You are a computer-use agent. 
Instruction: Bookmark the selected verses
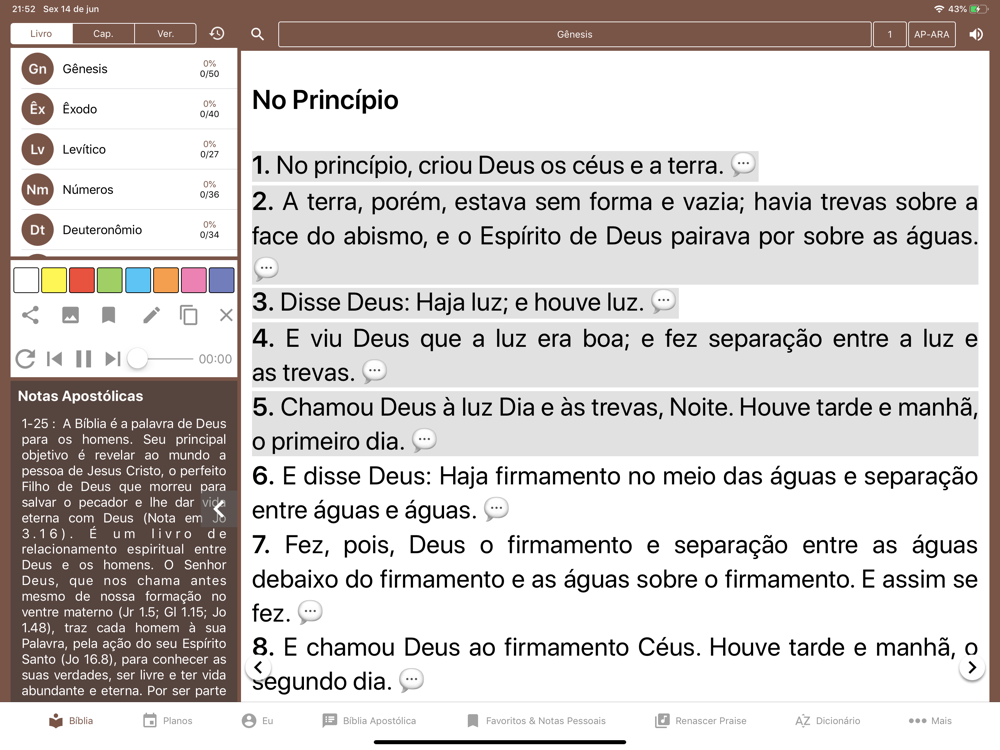tap(109, 315)
